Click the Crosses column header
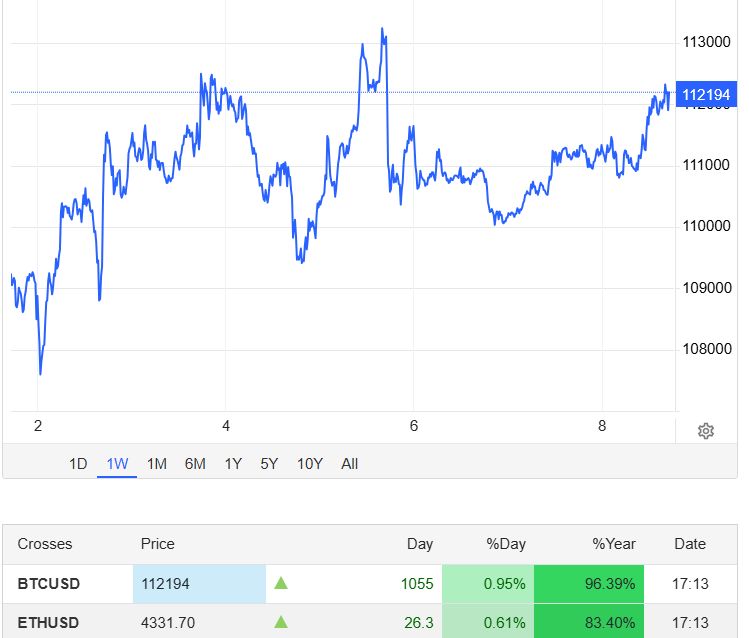Viewport: 749px width, 638px height. 45,544
